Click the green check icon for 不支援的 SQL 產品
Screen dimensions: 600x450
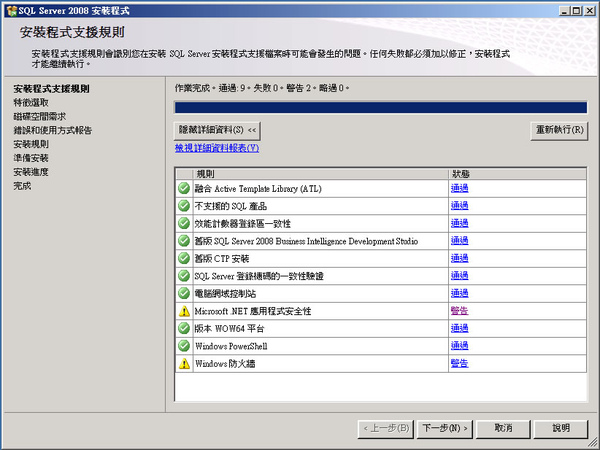point(184,206)
